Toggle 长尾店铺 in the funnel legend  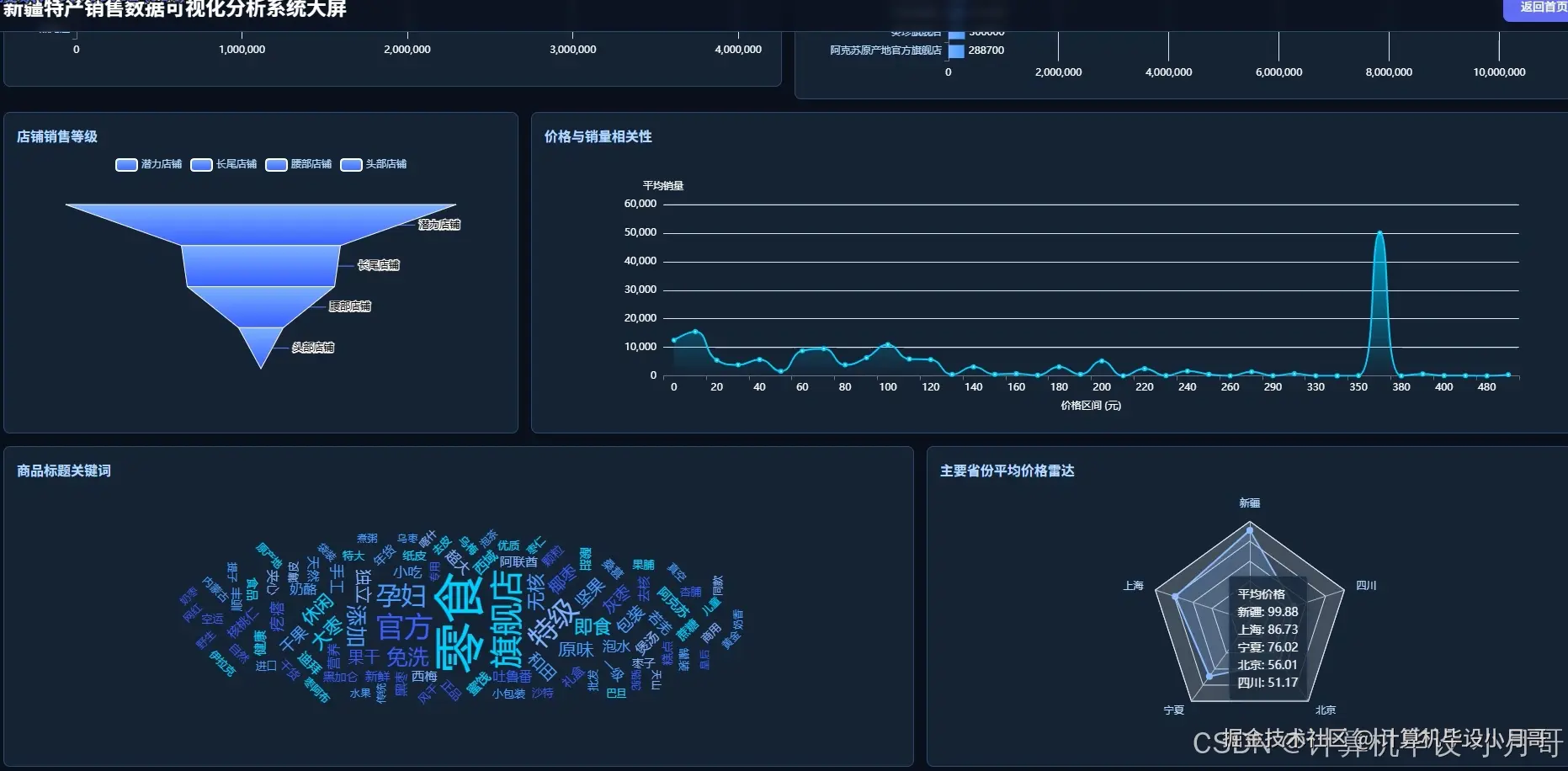coord(224,164)
